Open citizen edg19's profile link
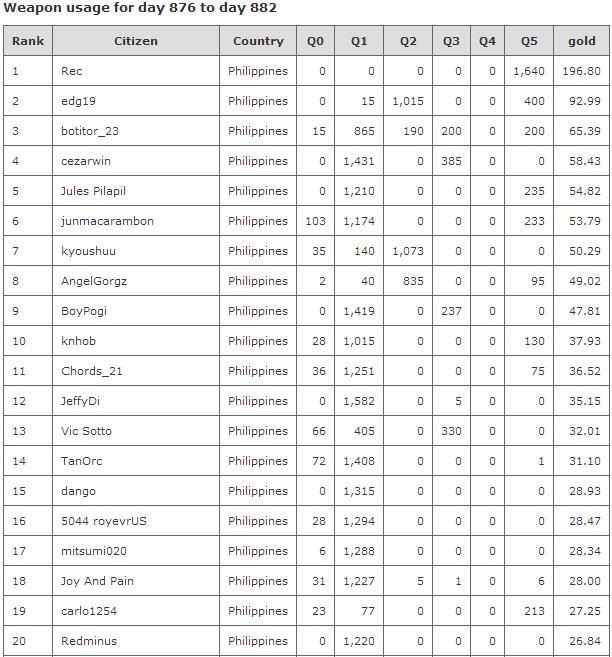The image size is (612, 657). pos(78,101)
